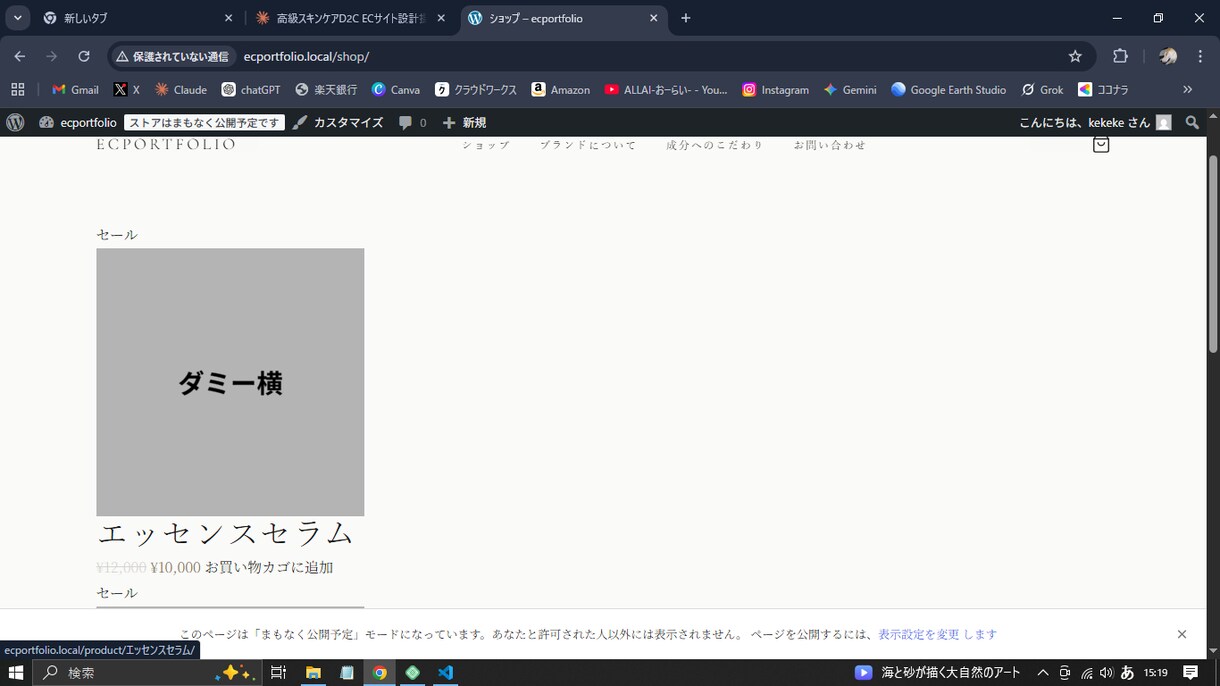1220x686 pixels.
Task: Open the クラウドワークス bookmark
Action: [x=475, y=89]
